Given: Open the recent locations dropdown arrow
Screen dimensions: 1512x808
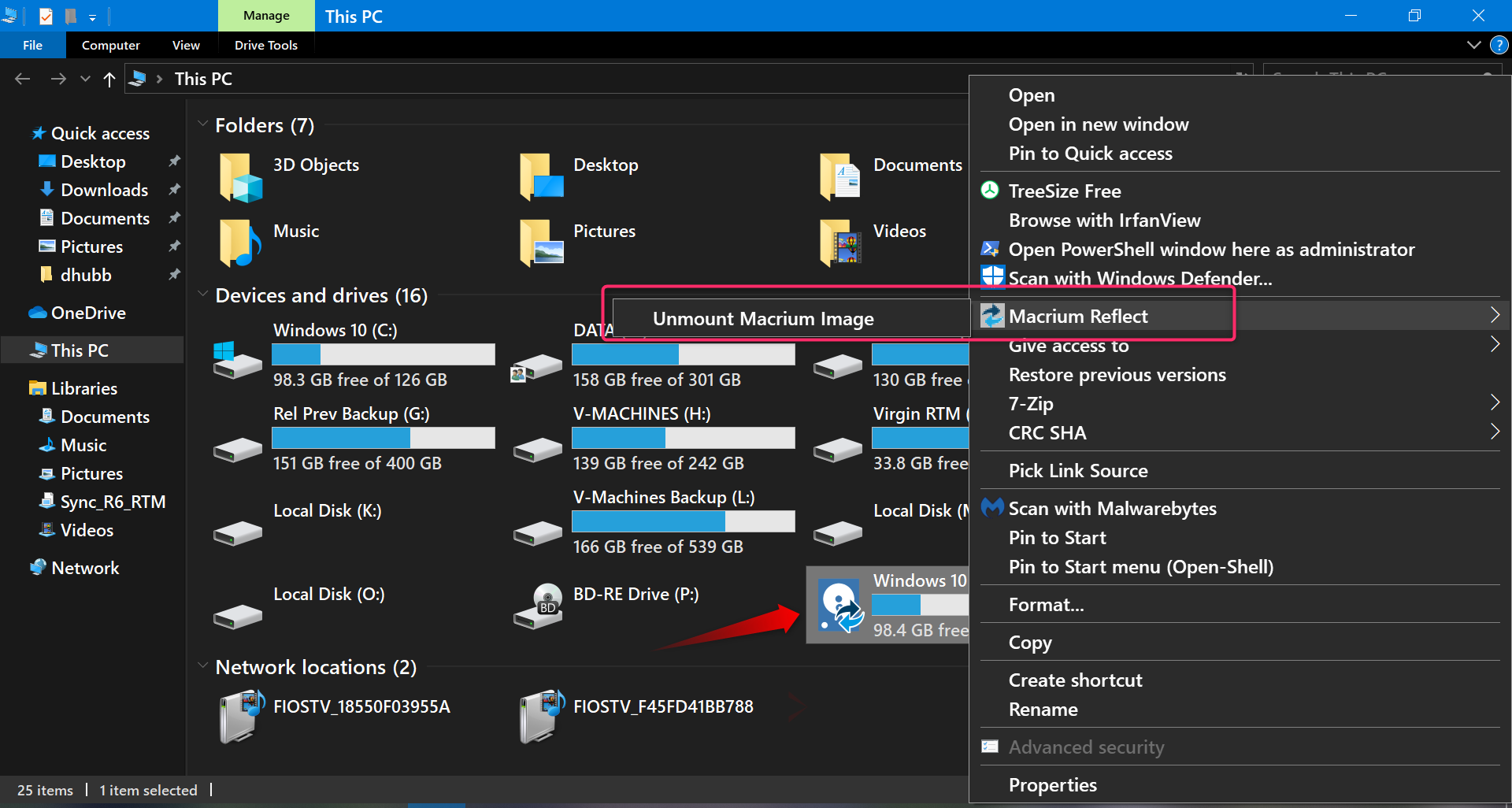Looking at the screenshot, I should click(85, 79).
